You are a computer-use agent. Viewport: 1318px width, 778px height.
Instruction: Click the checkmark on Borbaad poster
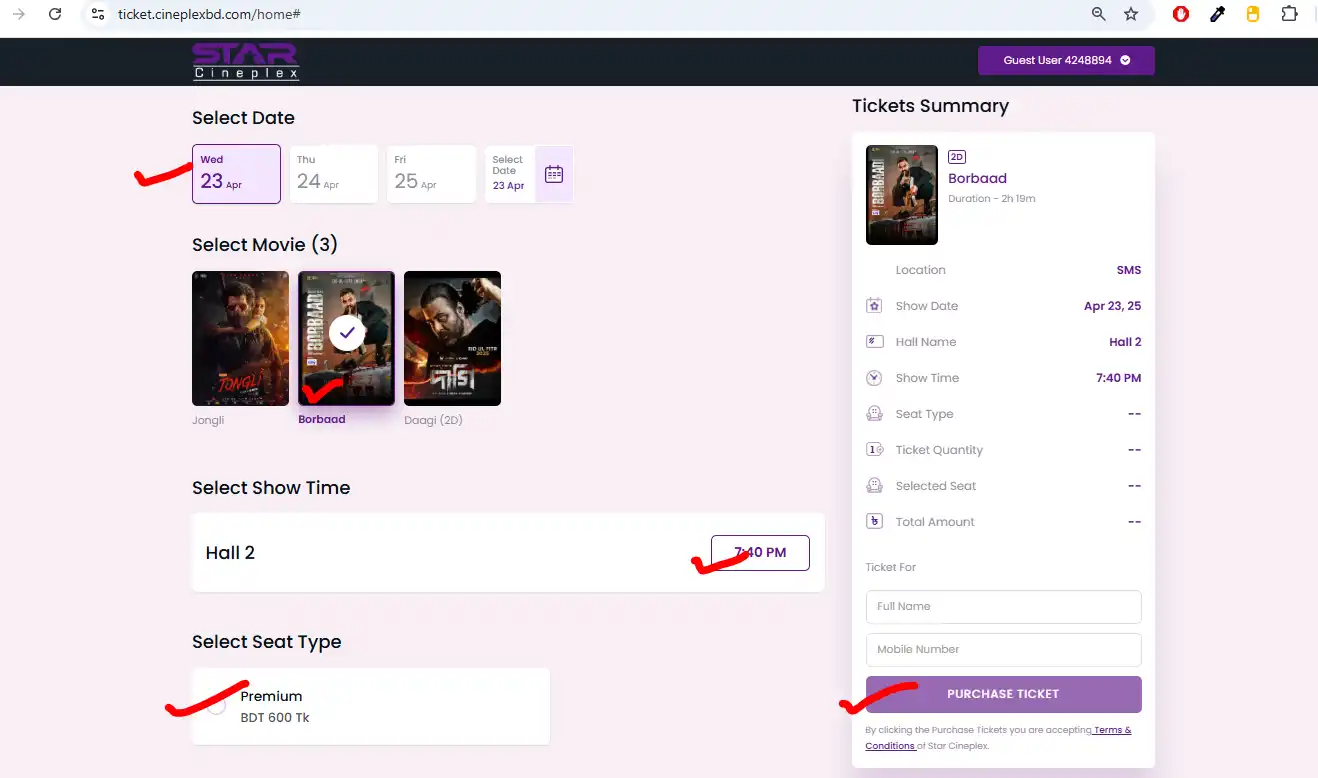tap(346, 333)
